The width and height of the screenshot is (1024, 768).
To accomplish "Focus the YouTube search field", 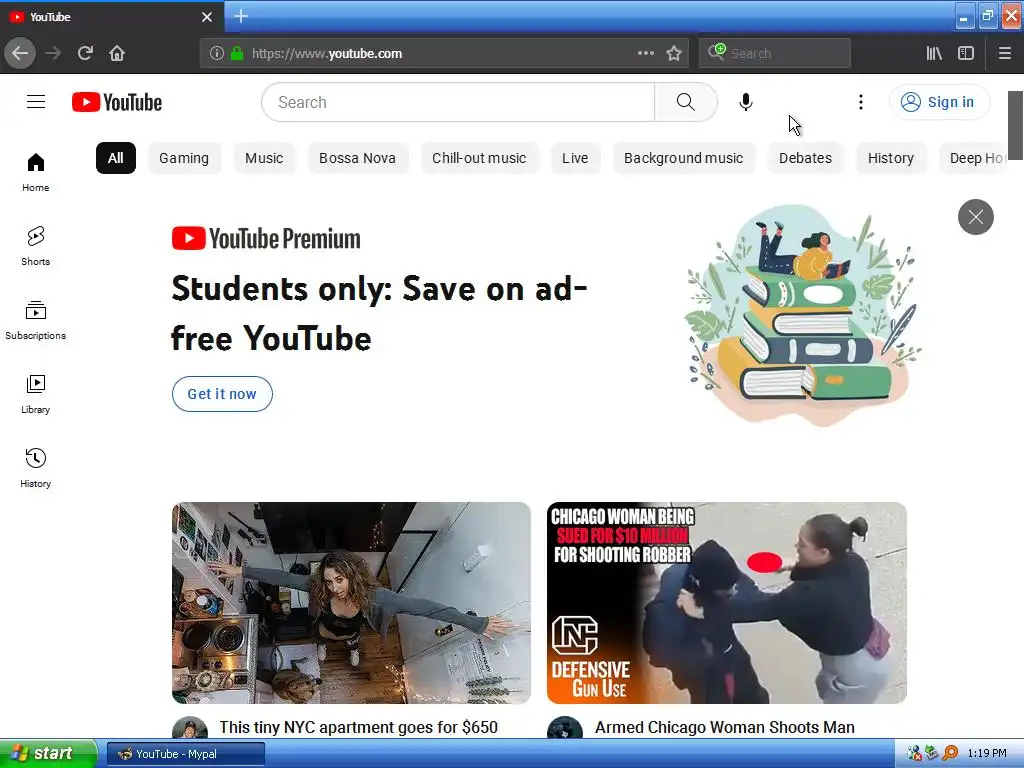I will [x=458, y=102].
